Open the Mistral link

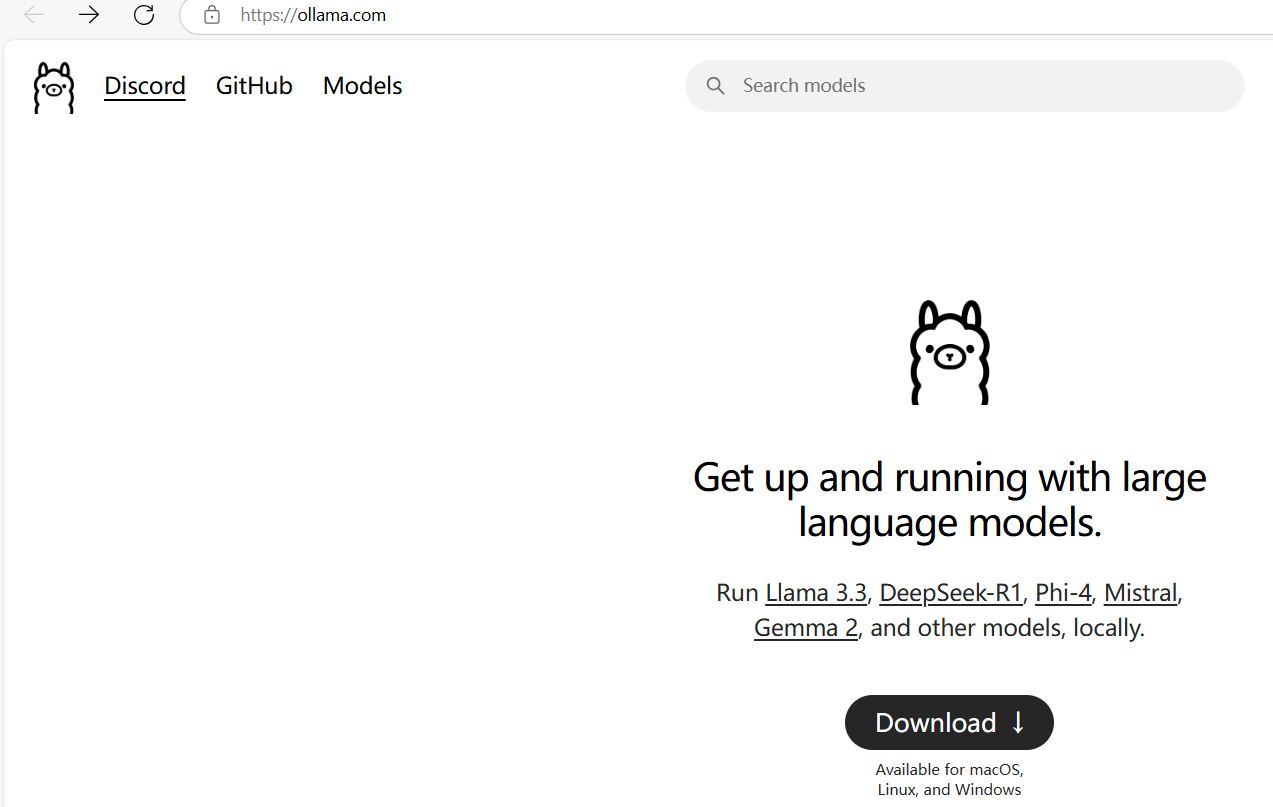click(1140, 593)
